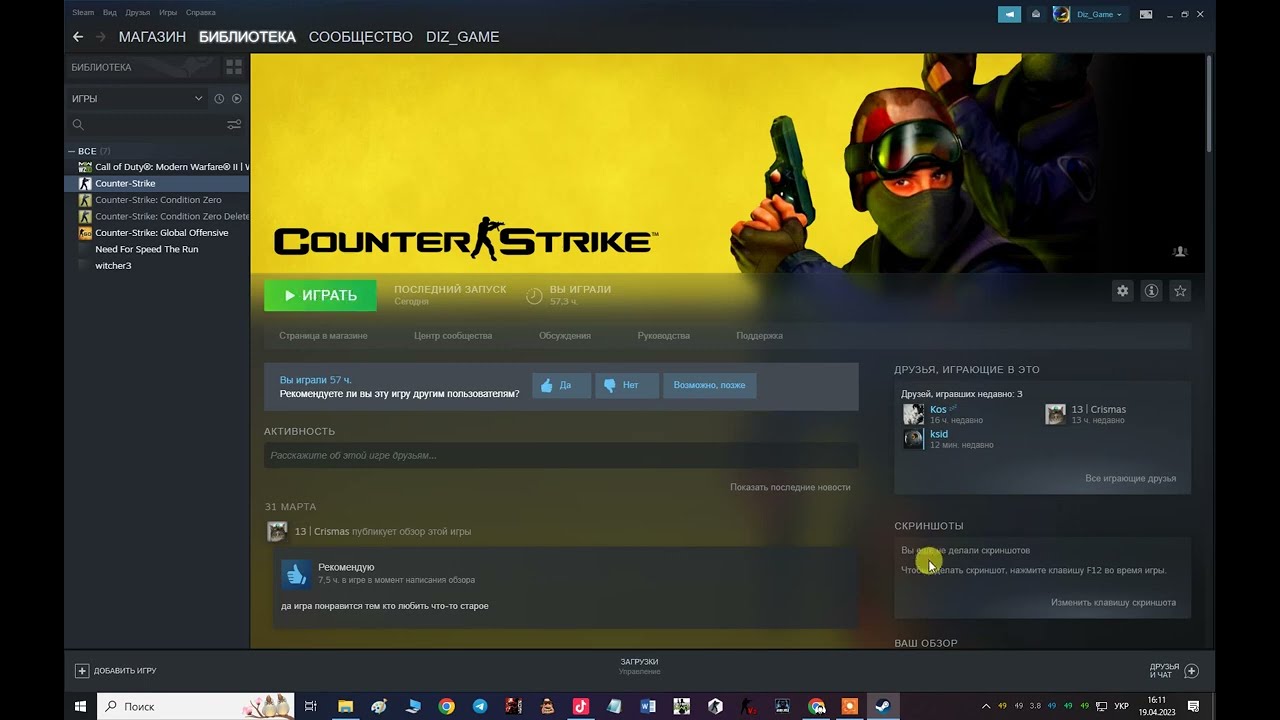
Task: Open Центр сообщества link
Action: click(453, 336)
